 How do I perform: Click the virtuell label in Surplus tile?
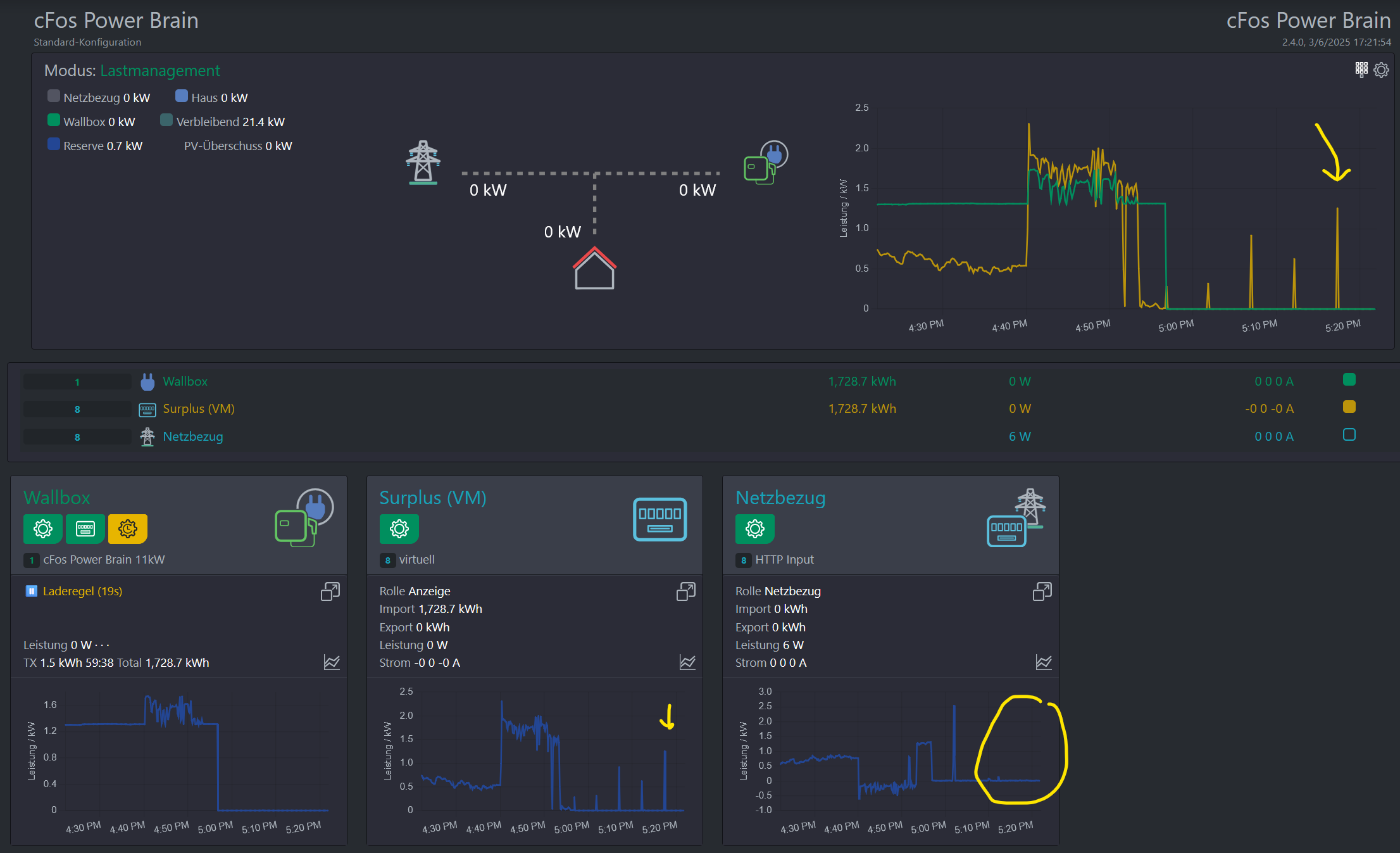pos(416,560)
